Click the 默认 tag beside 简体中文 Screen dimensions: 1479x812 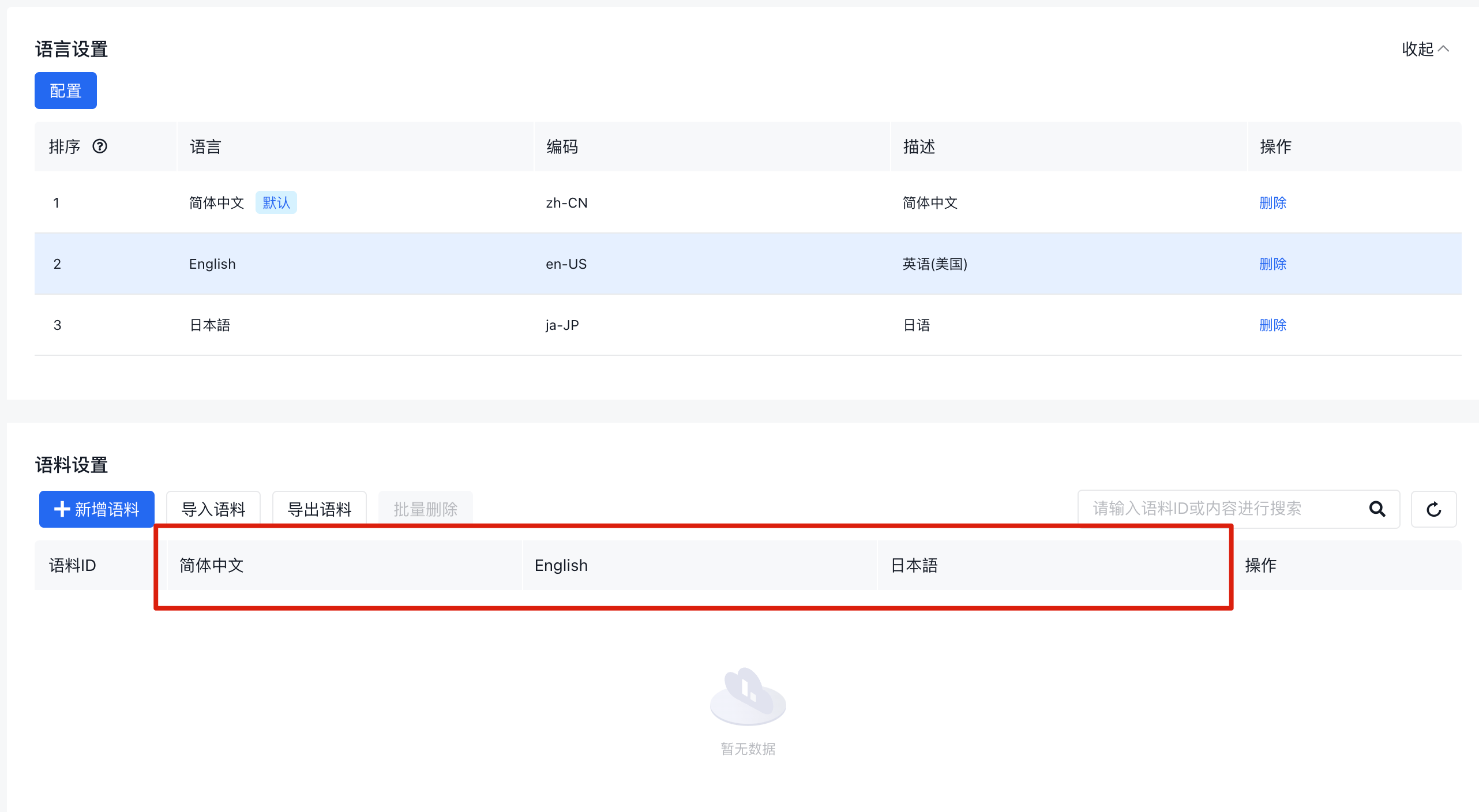[276, 202]
